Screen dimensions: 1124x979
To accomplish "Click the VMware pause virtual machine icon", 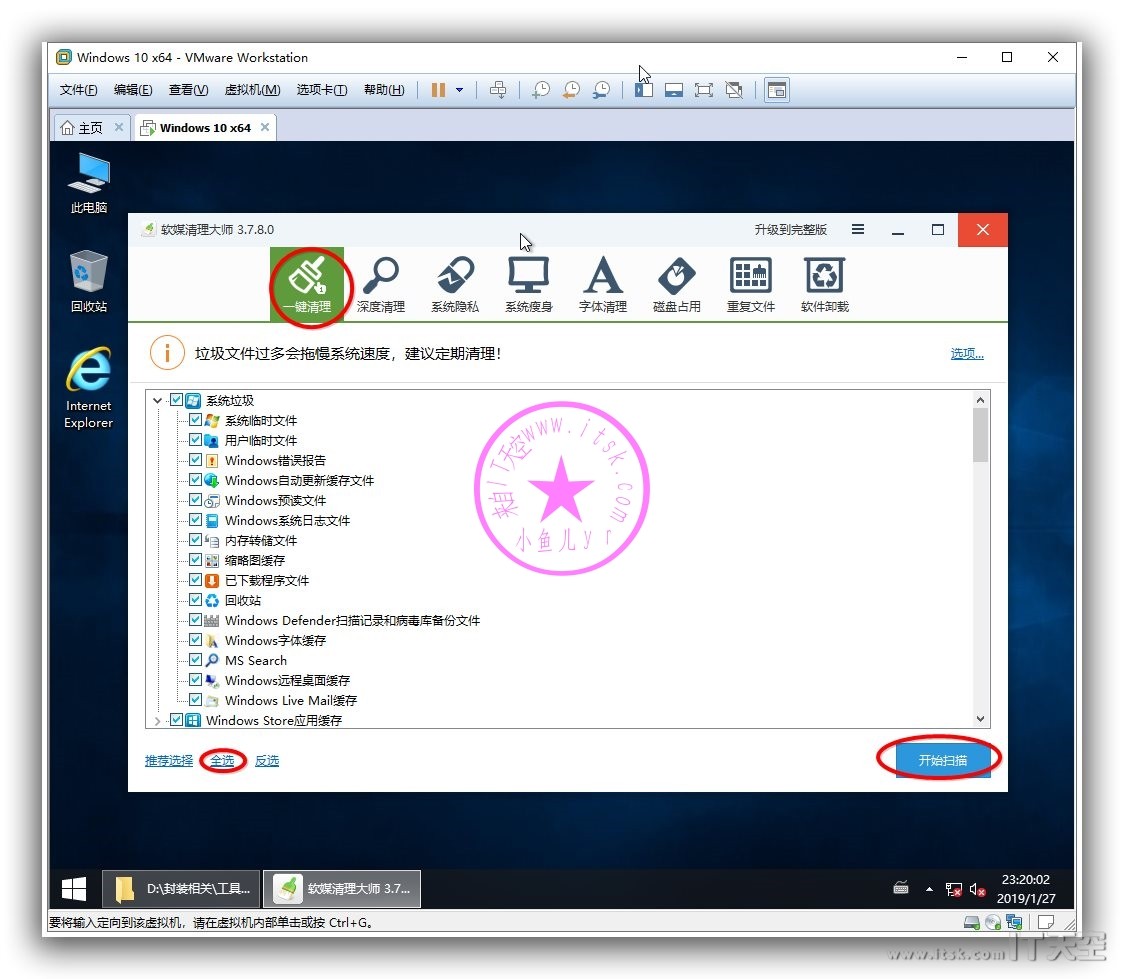I will coord(438,90).
